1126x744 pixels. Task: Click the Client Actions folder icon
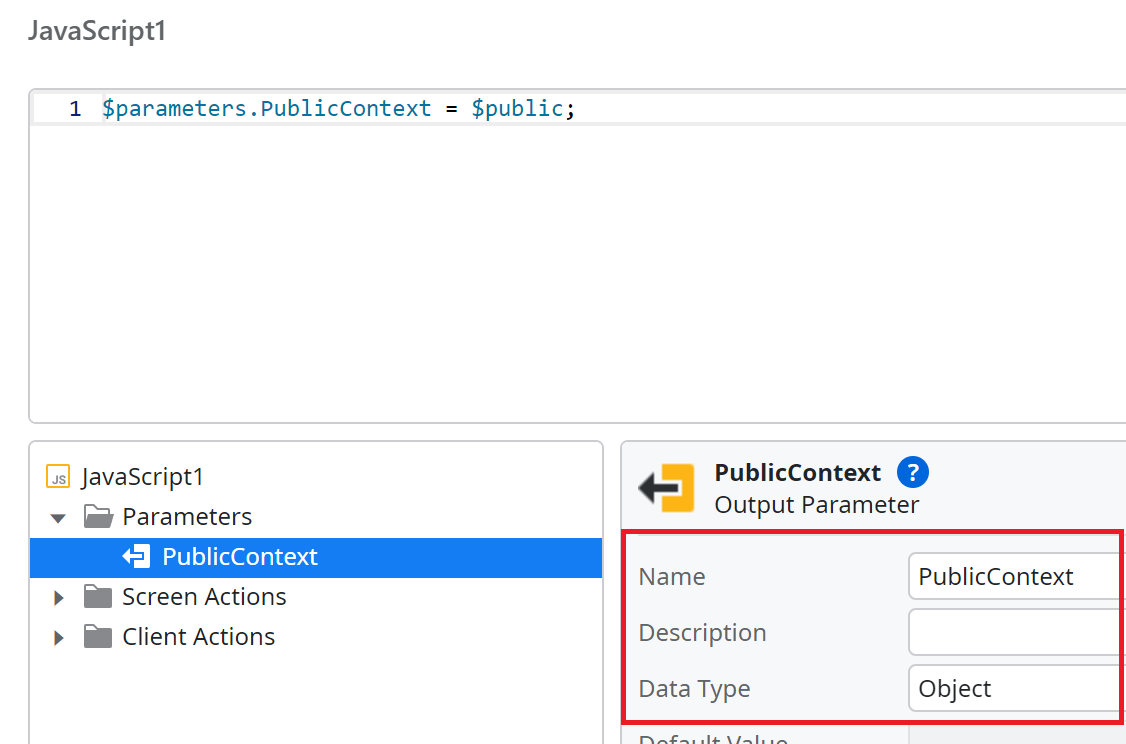[97, 637]
